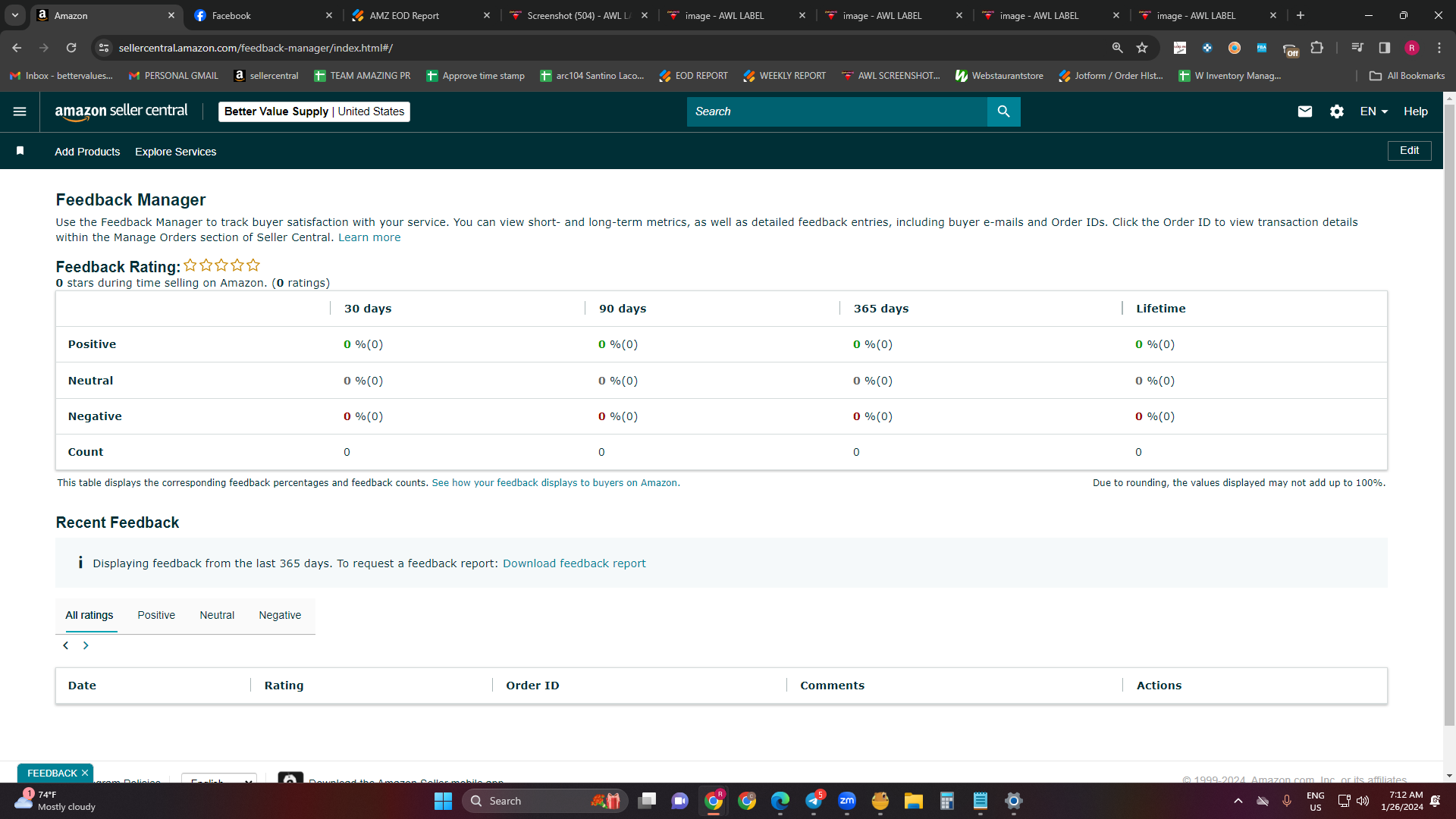Open a new browser tab with the plus
The width and height of the screenshot is (1456, 819).
coord(1301,15)
